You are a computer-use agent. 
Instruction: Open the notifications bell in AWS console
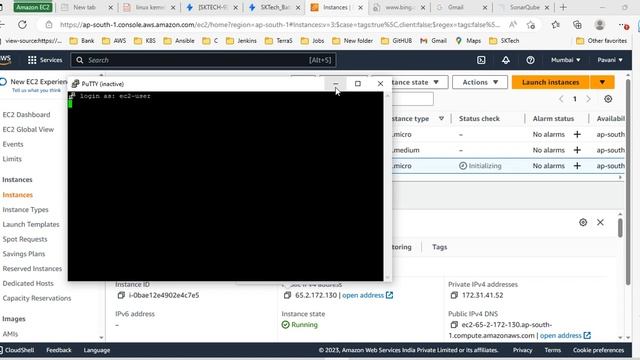pos(506,60)
